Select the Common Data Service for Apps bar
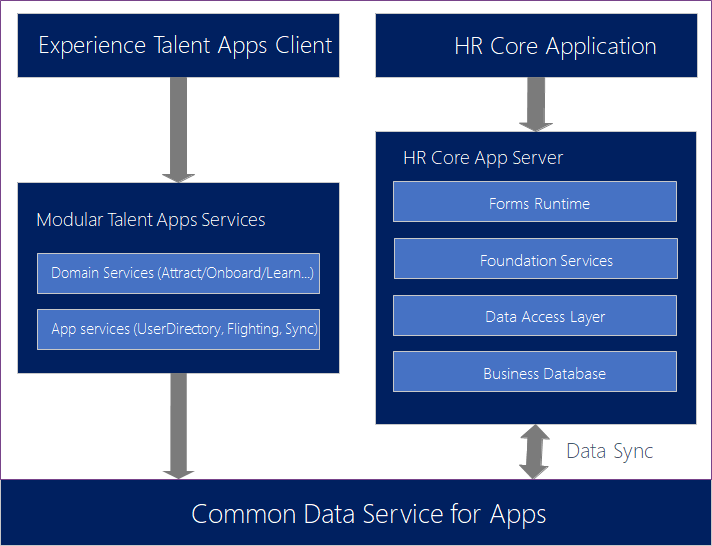This screenshot has height=546, width=712. click(356, 512)
